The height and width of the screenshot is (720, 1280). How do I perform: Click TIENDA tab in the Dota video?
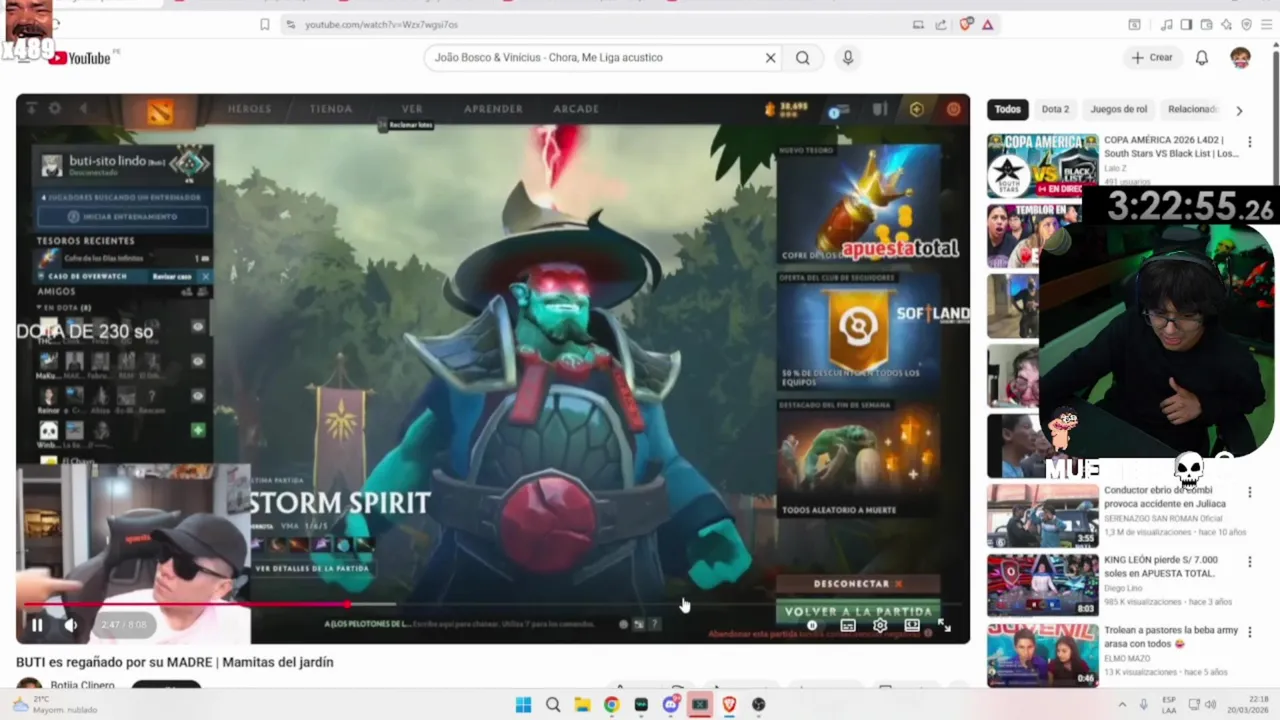[x=331, y=109]
